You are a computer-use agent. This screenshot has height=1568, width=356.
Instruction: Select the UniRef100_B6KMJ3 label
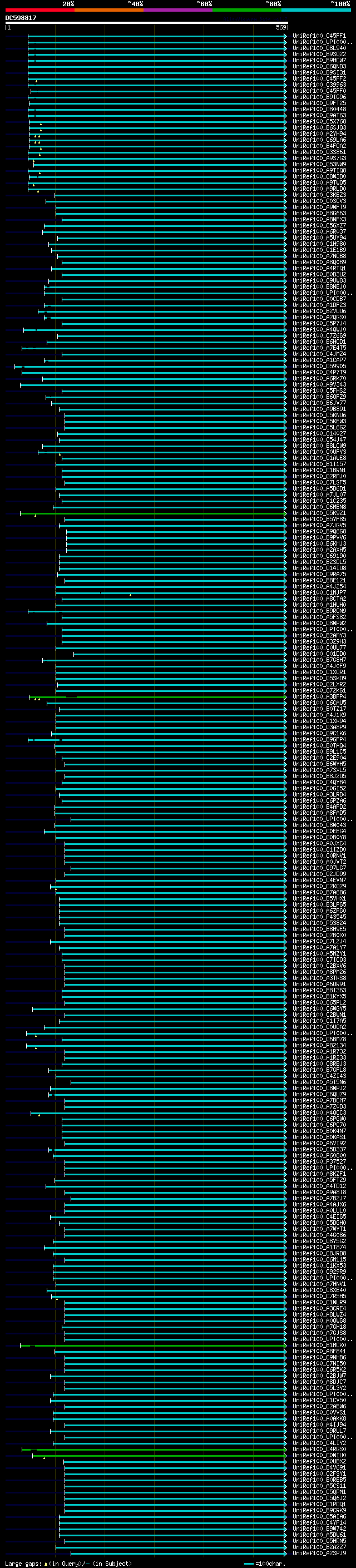[x=319, y=543]
